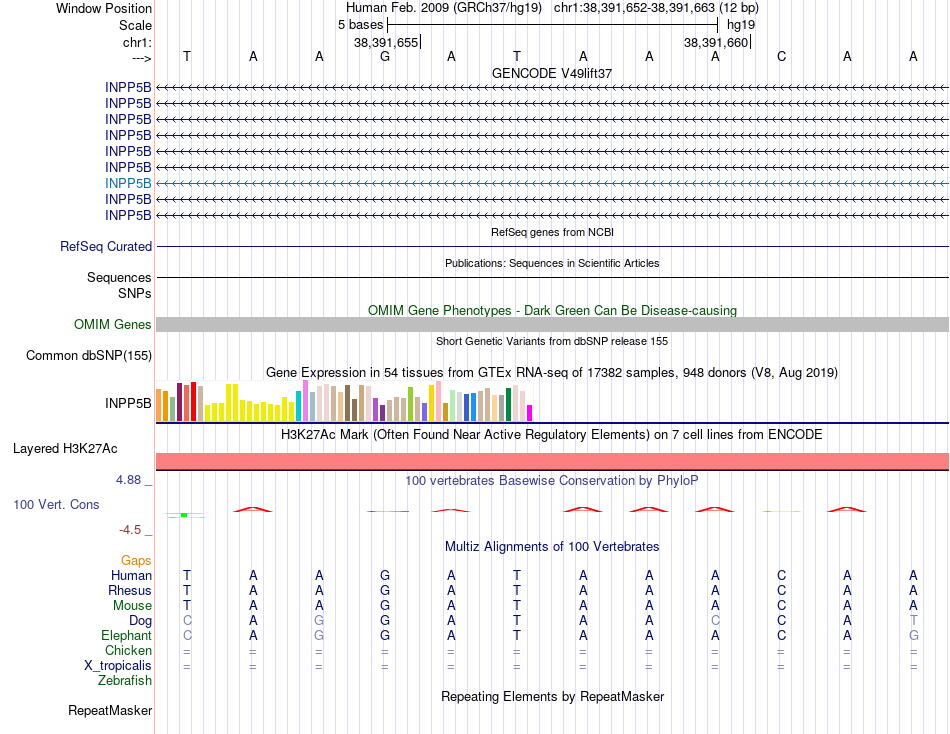Click the 38,391,660 coordinate marker
Viewport: 950px width, 734px height.
716,42
